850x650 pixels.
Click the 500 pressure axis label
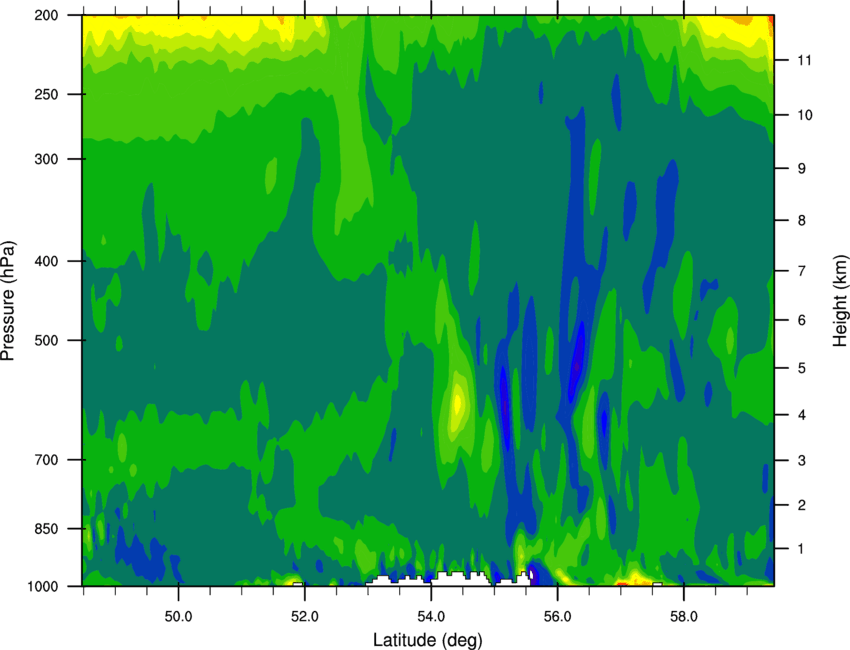(46, 340)
